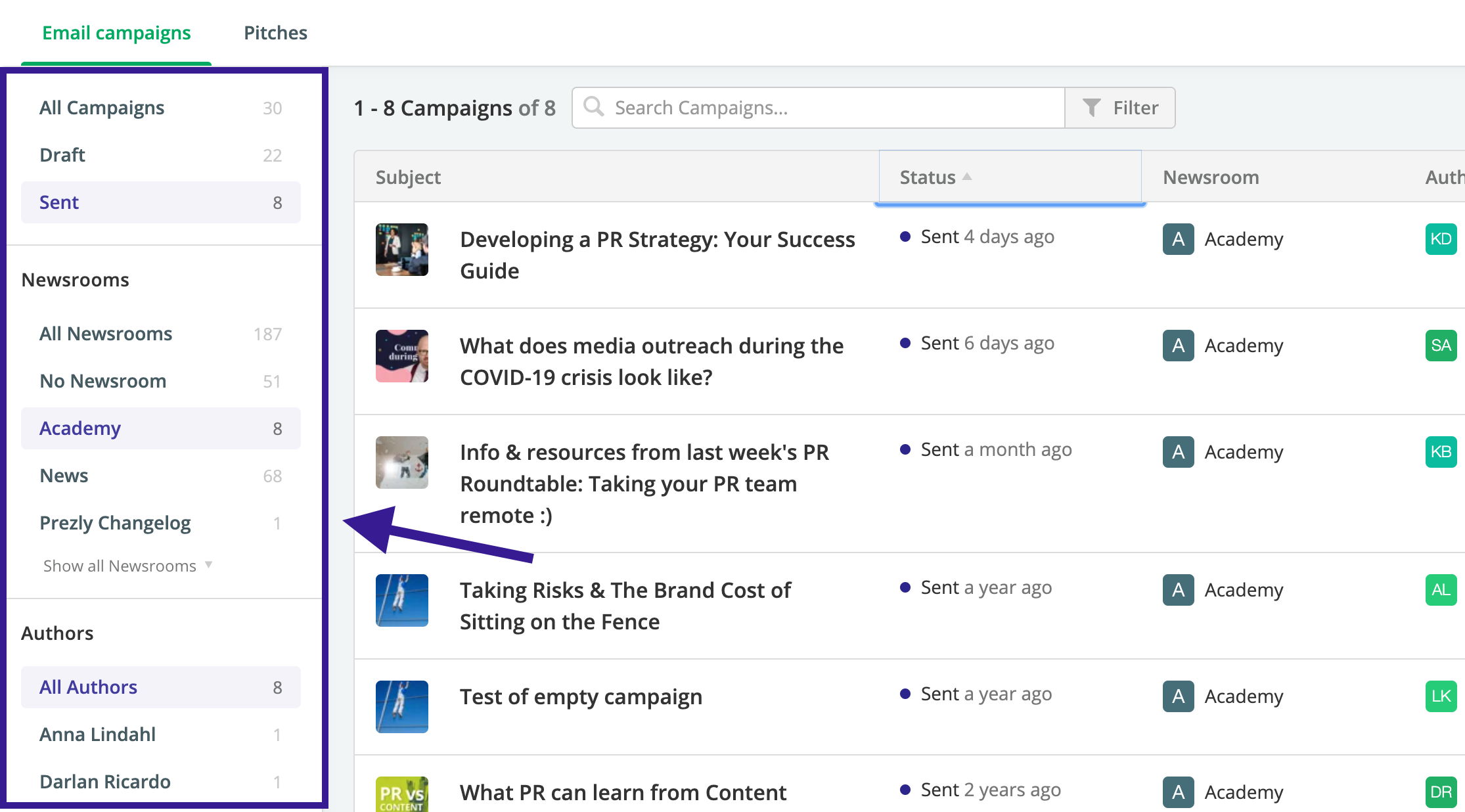This screenshot has height=812, width=1465.
Task: Choose the Academy newsroom in sidebar
Action: [161, 428]
